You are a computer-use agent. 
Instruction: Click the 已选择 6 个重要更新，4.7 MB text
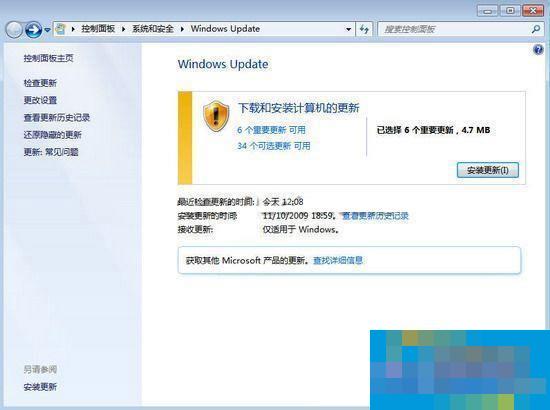point(433,130)
